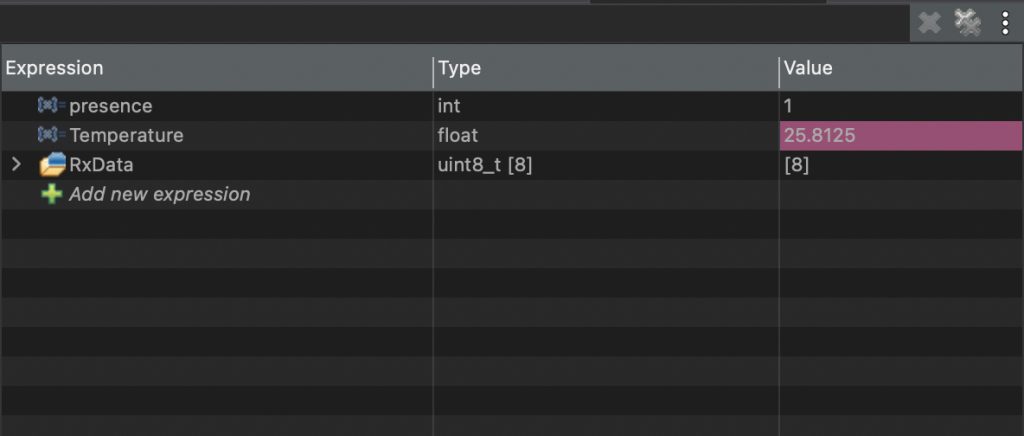Click the uint8_t [8] type cell
This screenshot has height=436, width=1024.
485,165
